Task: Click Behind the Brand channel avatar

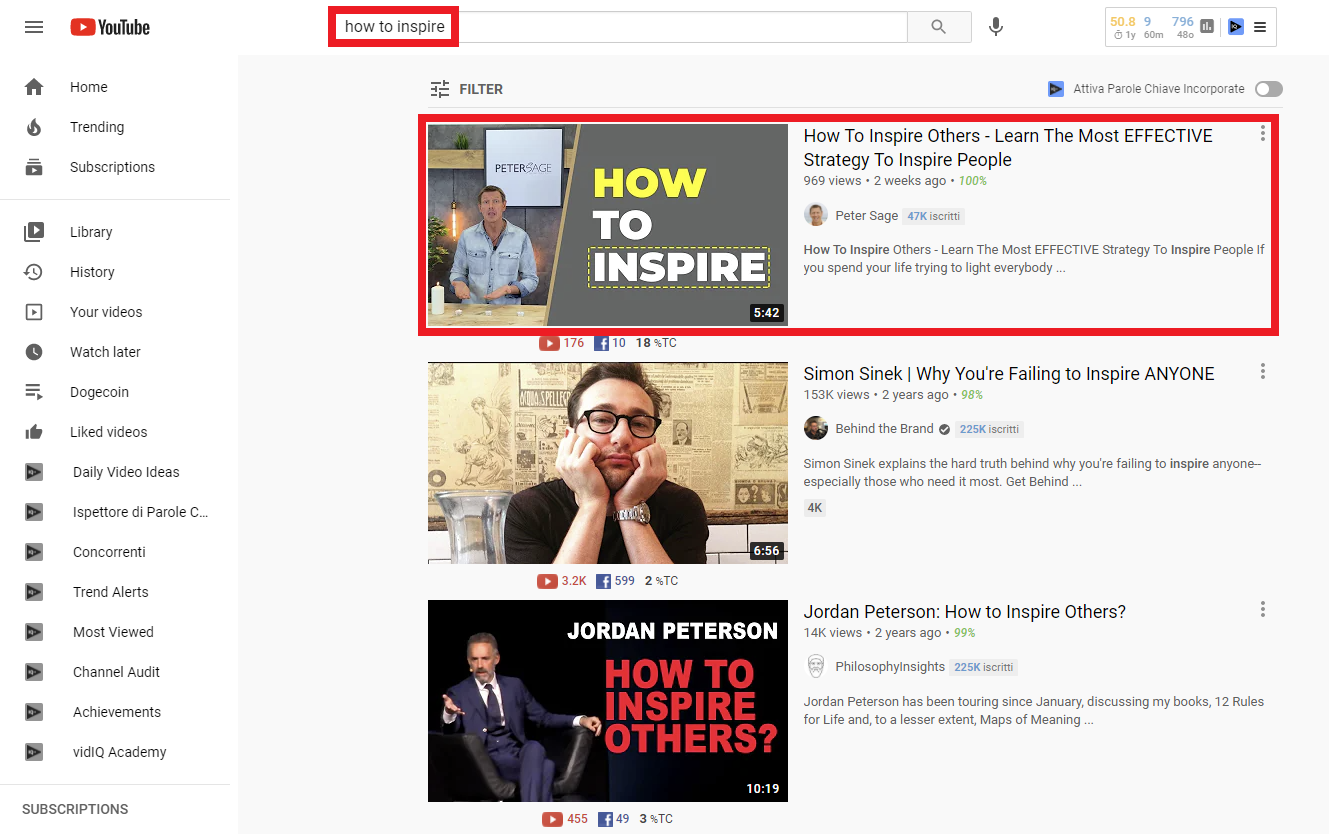Action: pyautogui.click(x=816, y=428)
